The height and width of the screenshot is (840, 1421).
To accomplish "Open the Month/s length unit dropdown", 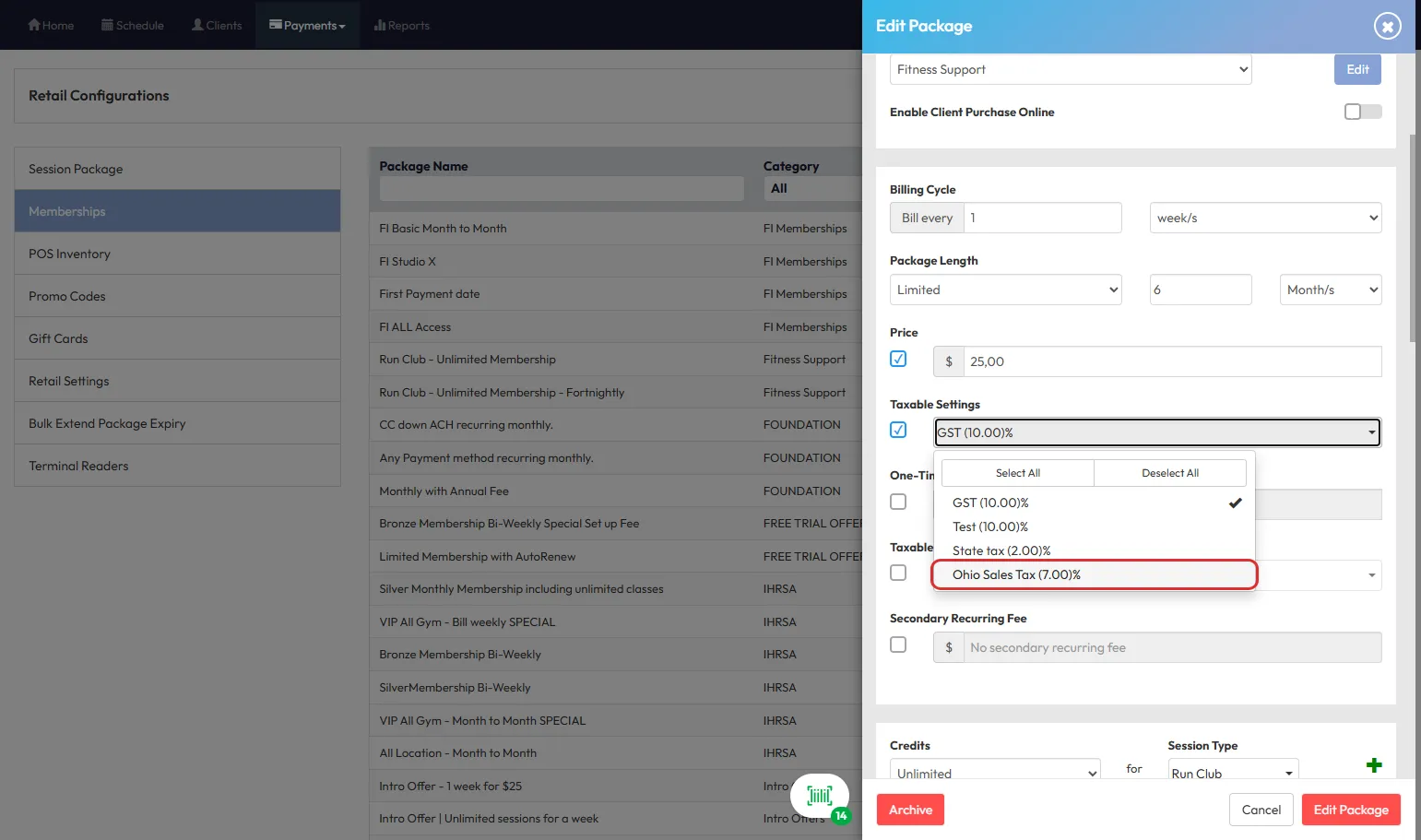I will pyautogui.click(x=1330, y=290).
